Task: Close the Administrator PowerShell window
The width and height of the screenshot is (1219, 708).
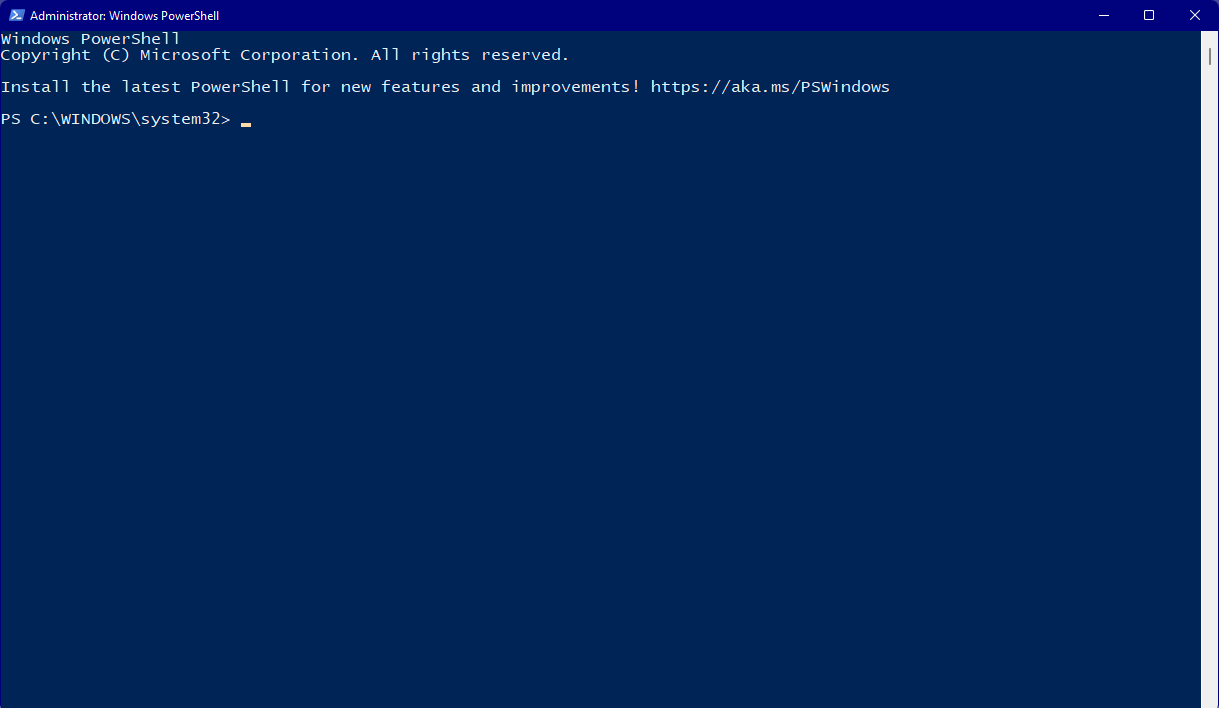Action: point(1195,15)
